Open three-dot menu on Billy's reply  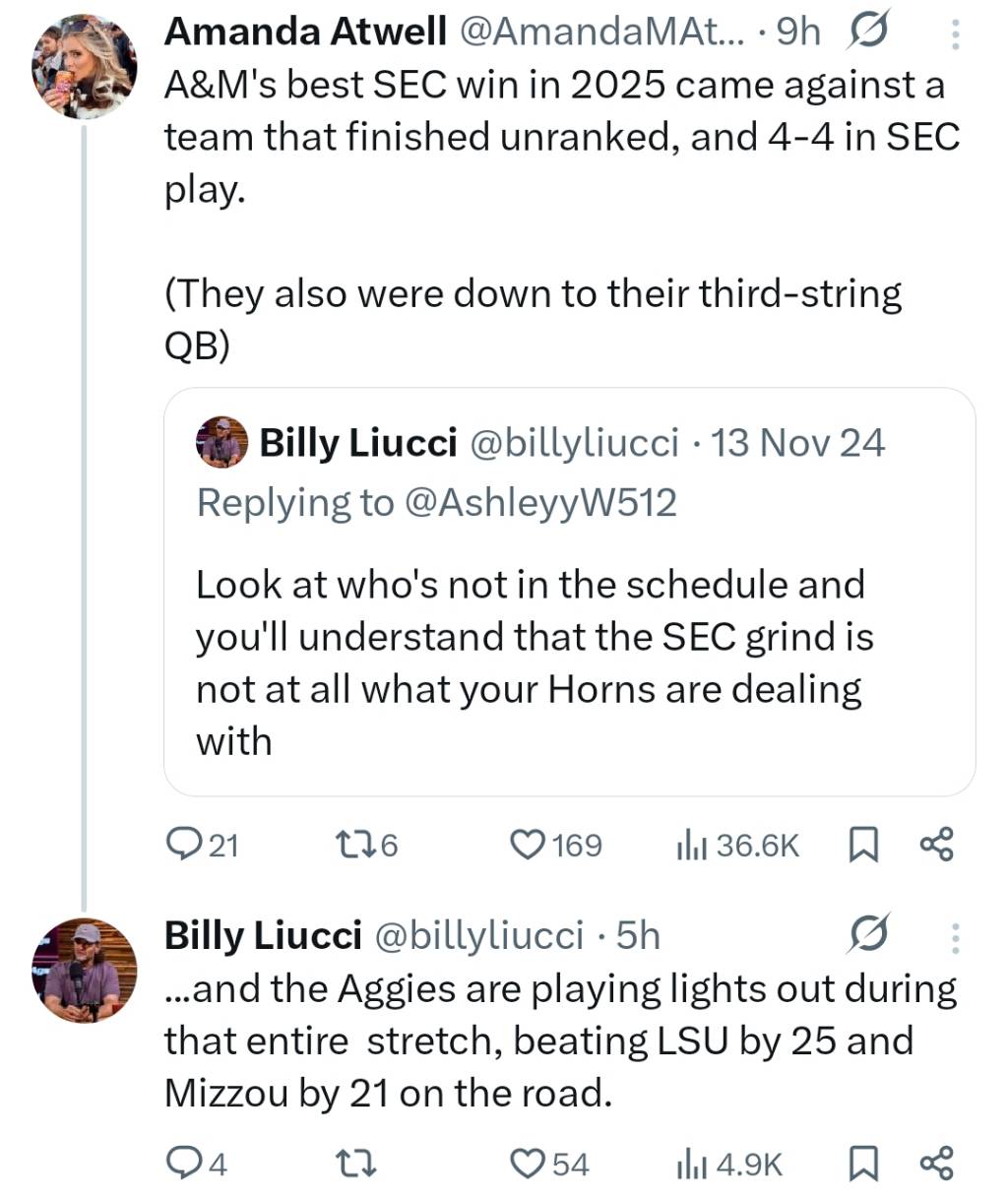(954, 937)
